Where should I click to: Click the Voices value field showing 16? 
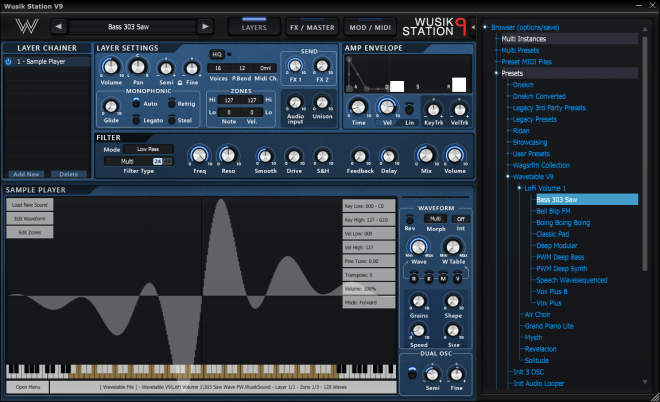tap(218, 68)
